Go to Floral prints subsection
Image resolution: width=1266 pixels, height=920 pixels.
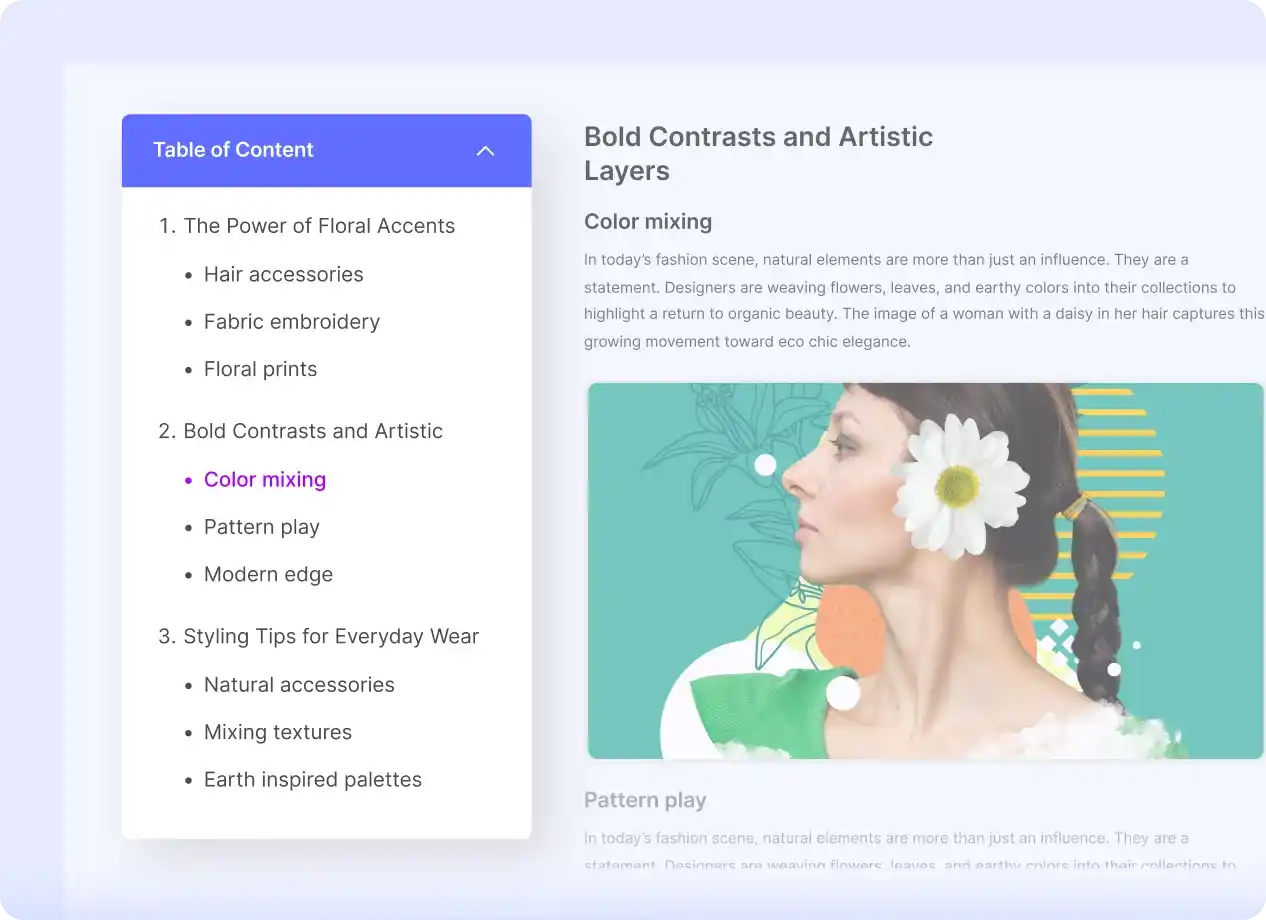(260, 369)
